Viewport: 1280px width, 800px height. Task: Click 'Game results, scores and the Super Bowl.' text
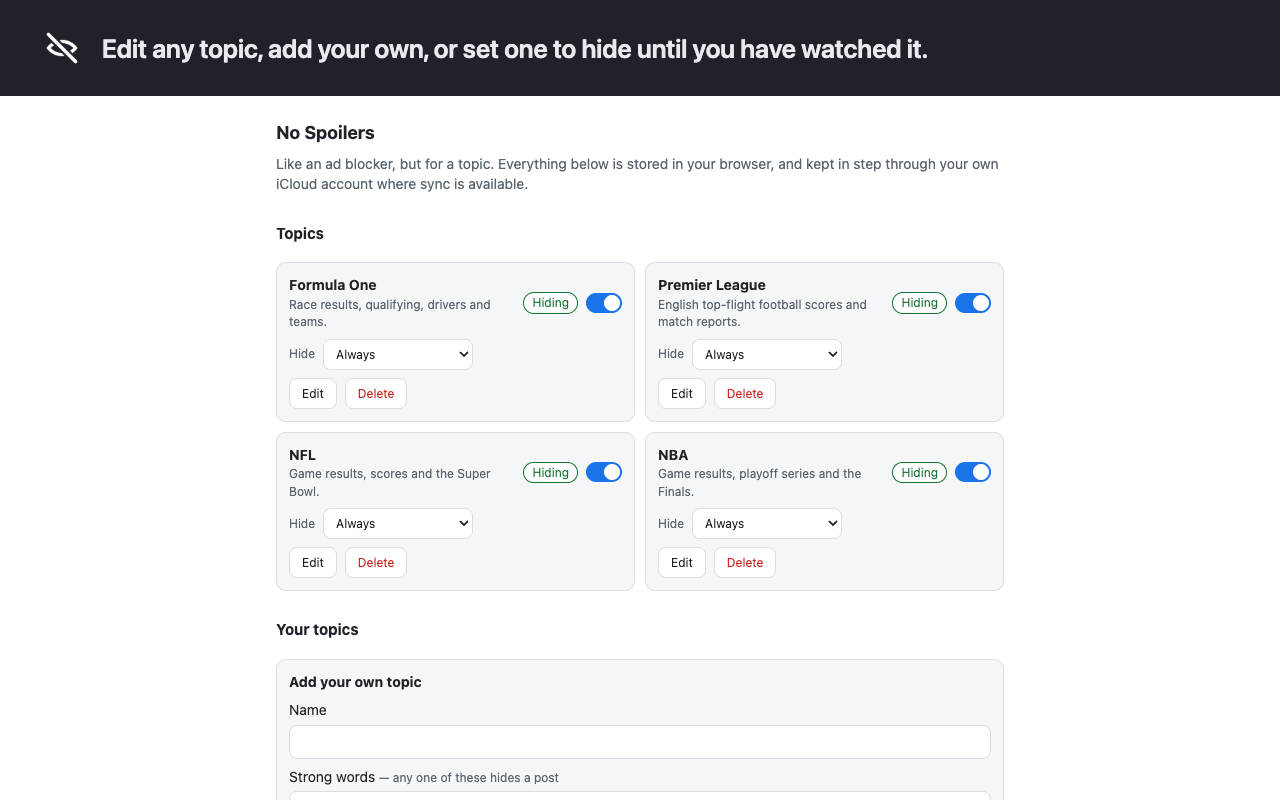390,482
